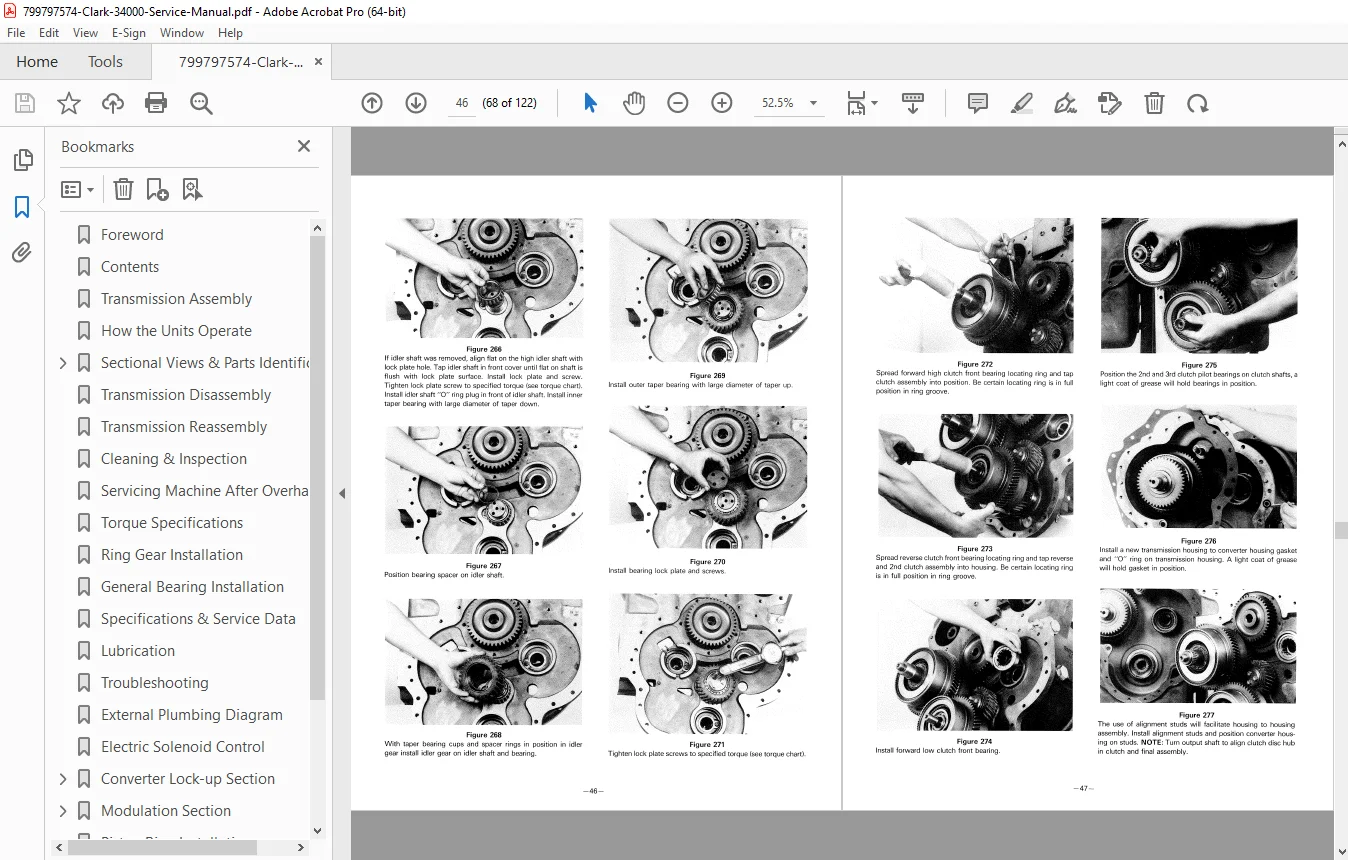Open the Help menu
Image resolution: width=1348 pixels, height=860 pixels.
230,33
